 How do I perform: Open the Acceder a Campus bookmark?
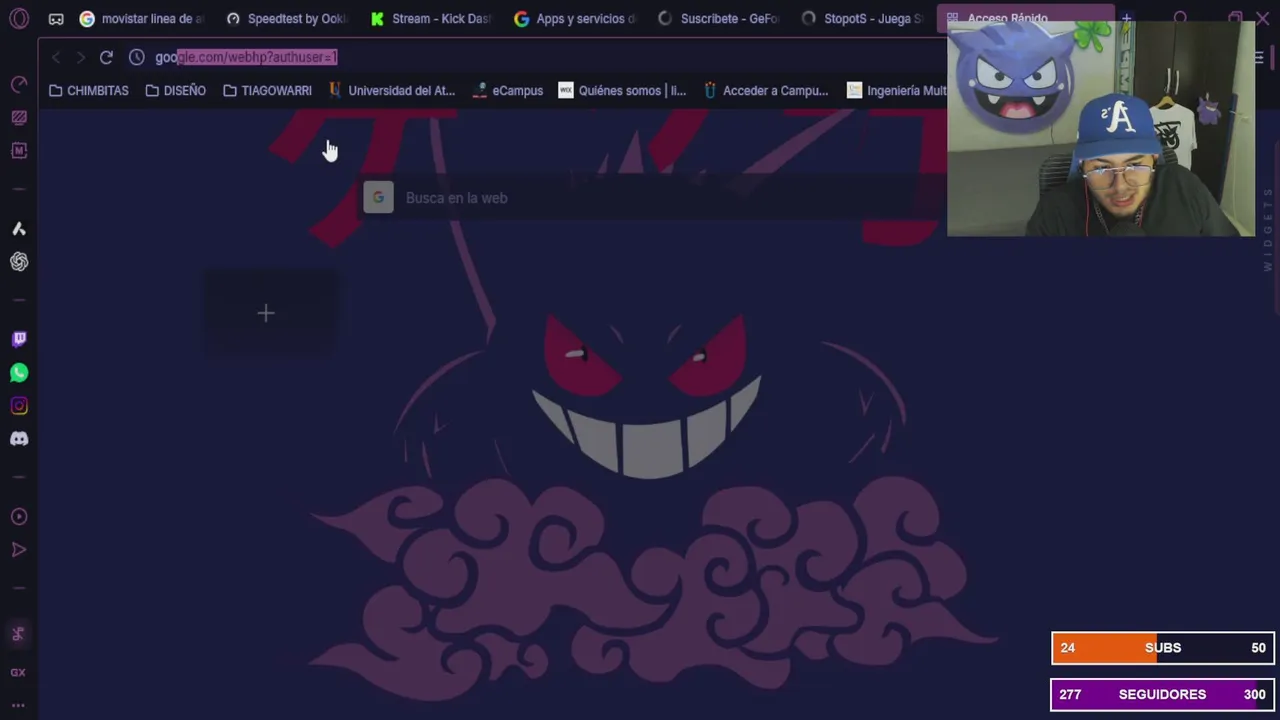(765, 91)
